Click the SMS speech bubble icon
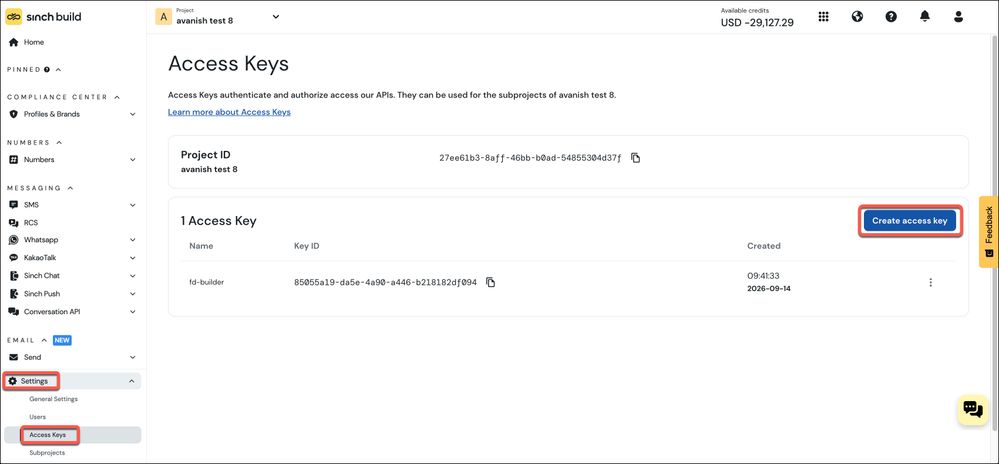Viewport: 999px width, 464px height. [13, 205]
